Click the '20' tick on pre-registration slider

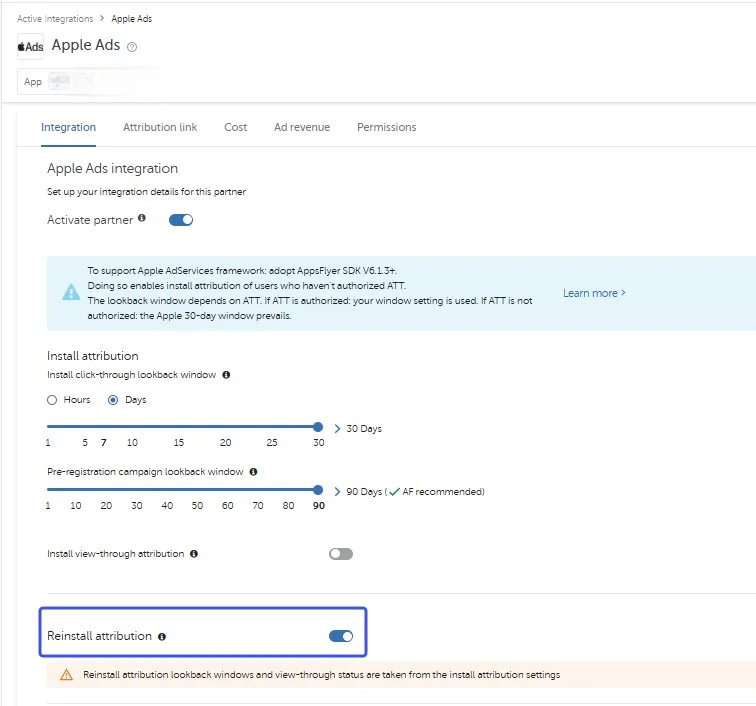(106, 505)
